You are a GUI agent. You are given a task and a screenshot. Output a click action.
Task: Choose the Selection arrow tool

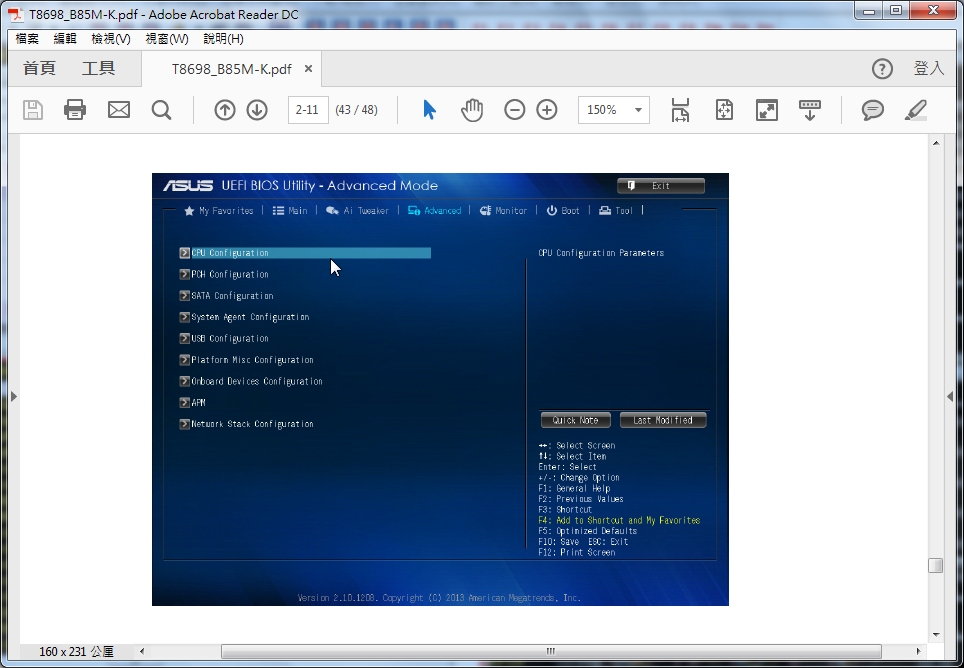tap(429, 110)
